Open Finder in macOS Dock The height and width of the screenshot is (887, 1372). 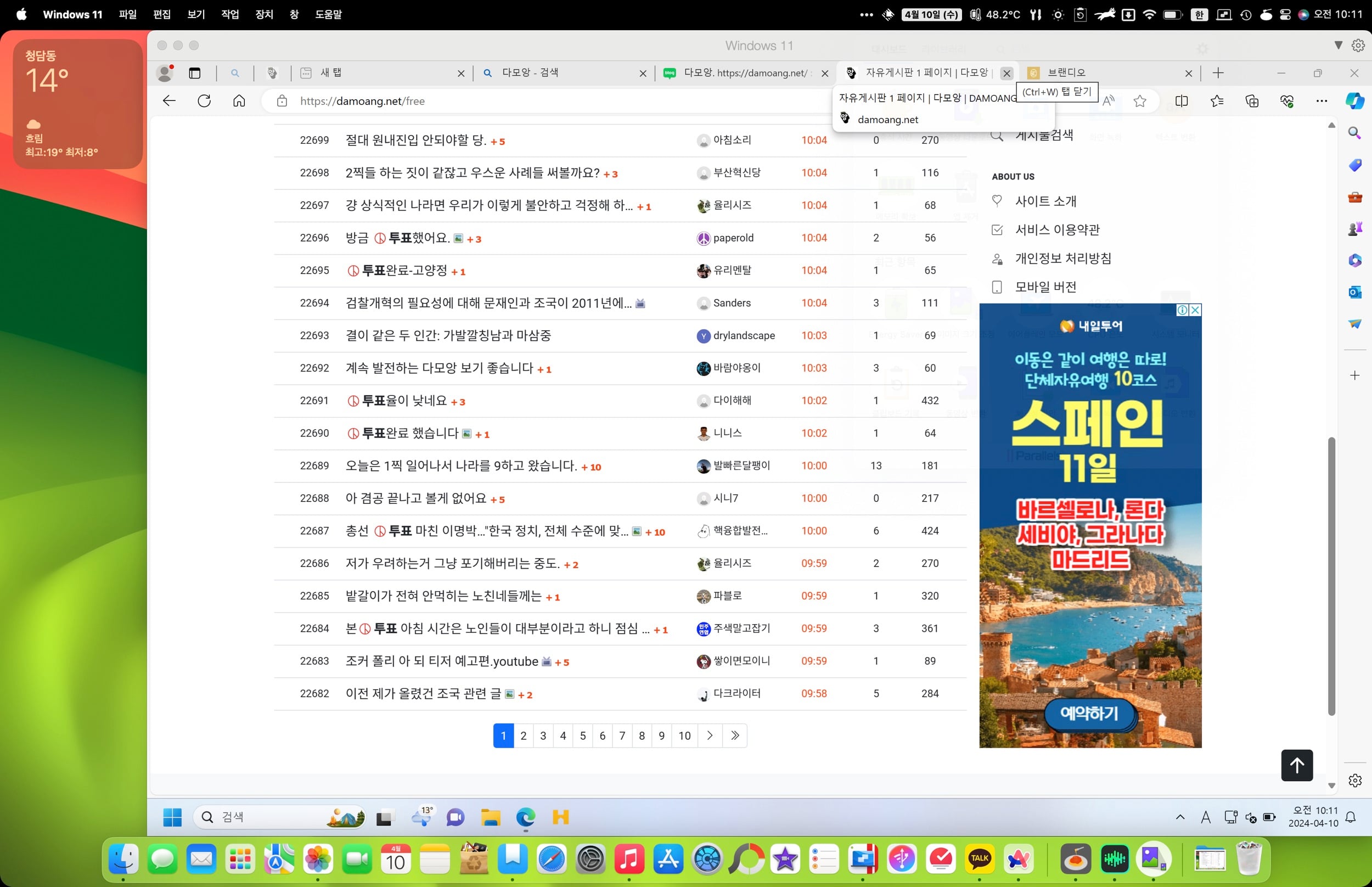click(x=123, y=860)
